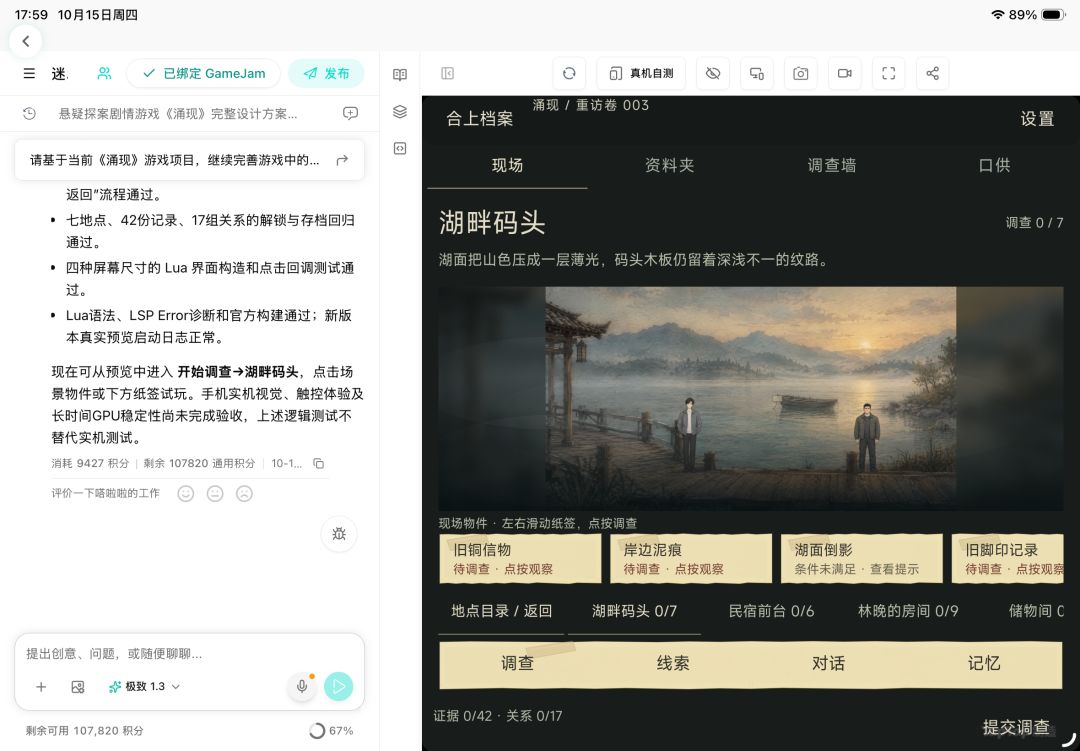Send the message with the play button
The image size is (1080, 751).
338,686
